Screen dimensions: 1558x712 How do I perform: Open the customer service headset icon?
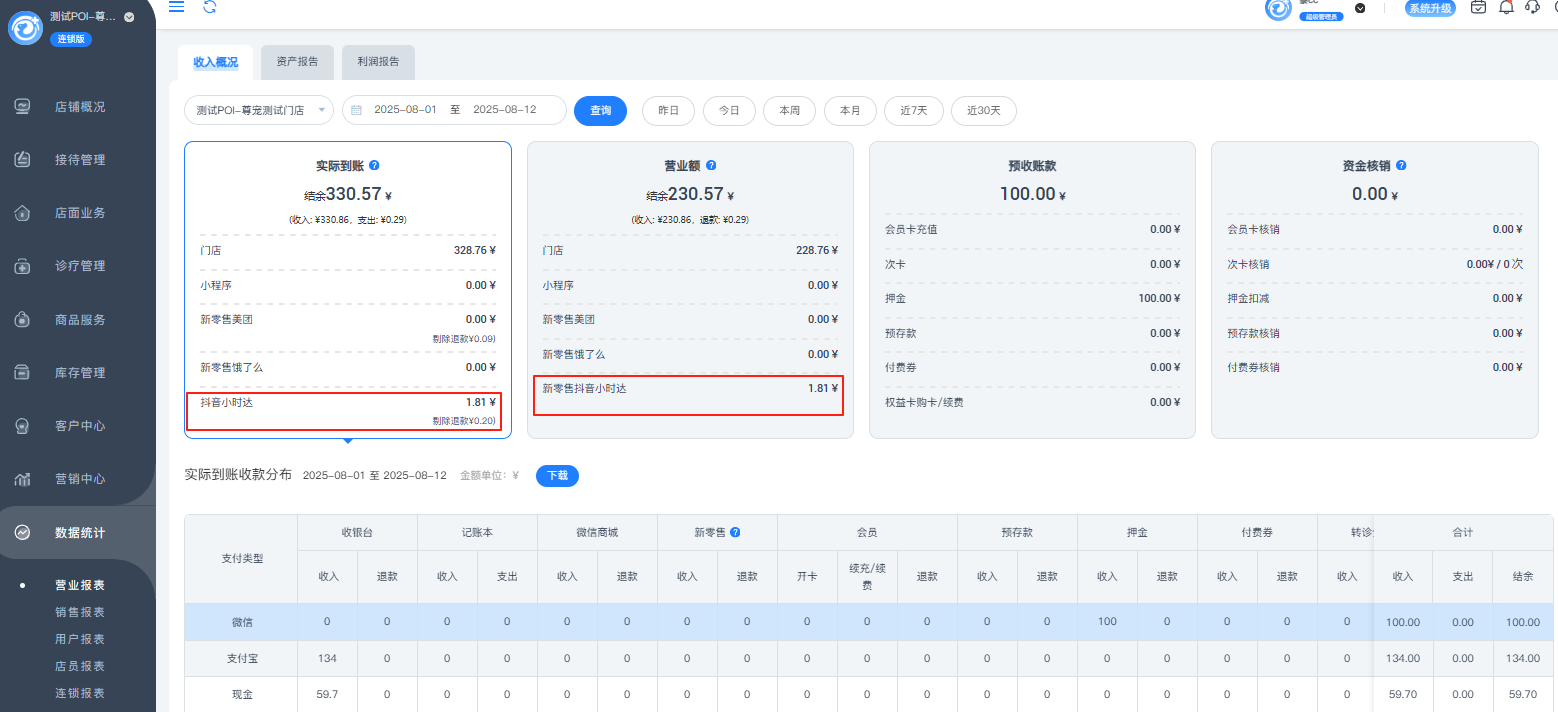tap(1532, 7)
